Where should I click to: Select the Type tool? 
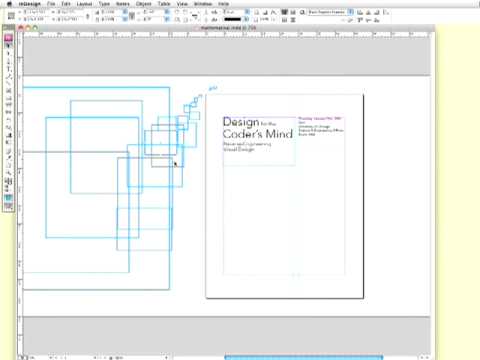(9, 69)
